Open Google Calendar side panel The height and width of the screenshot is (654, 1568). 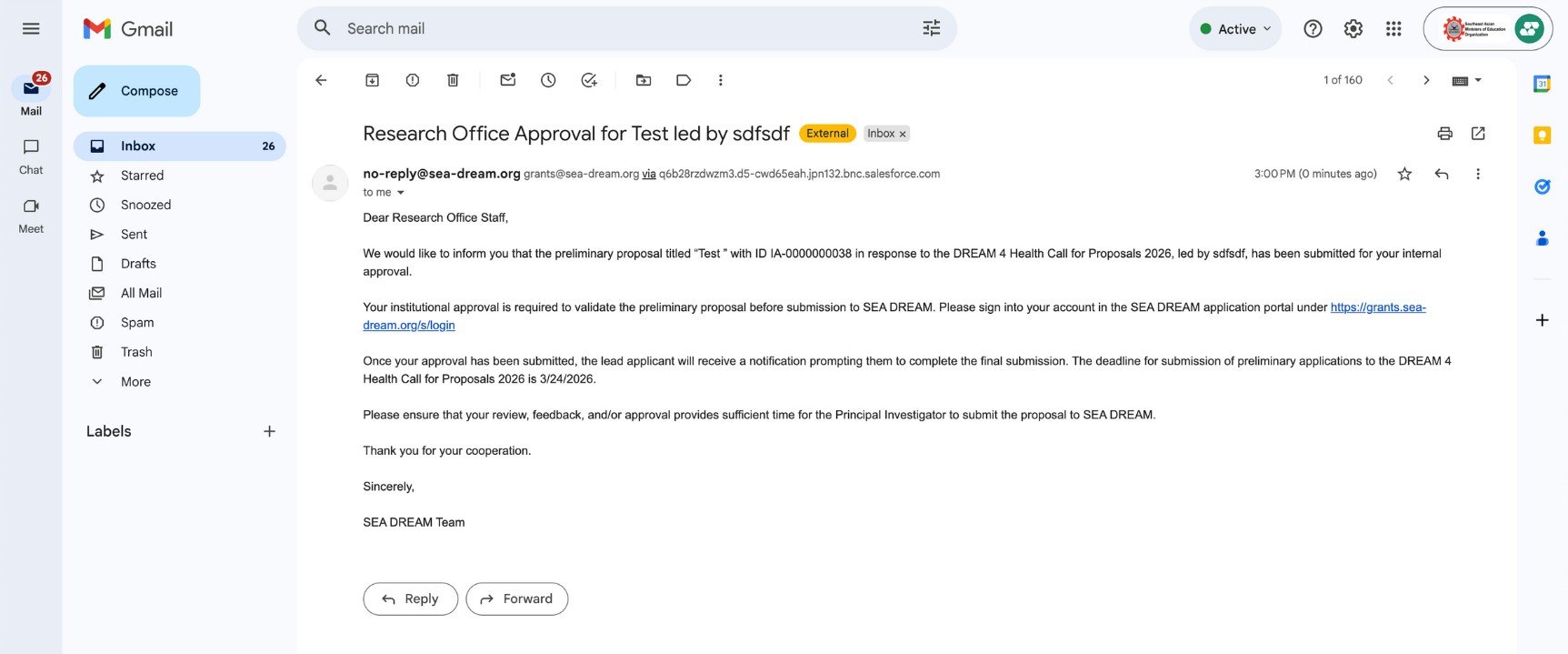1542,83
